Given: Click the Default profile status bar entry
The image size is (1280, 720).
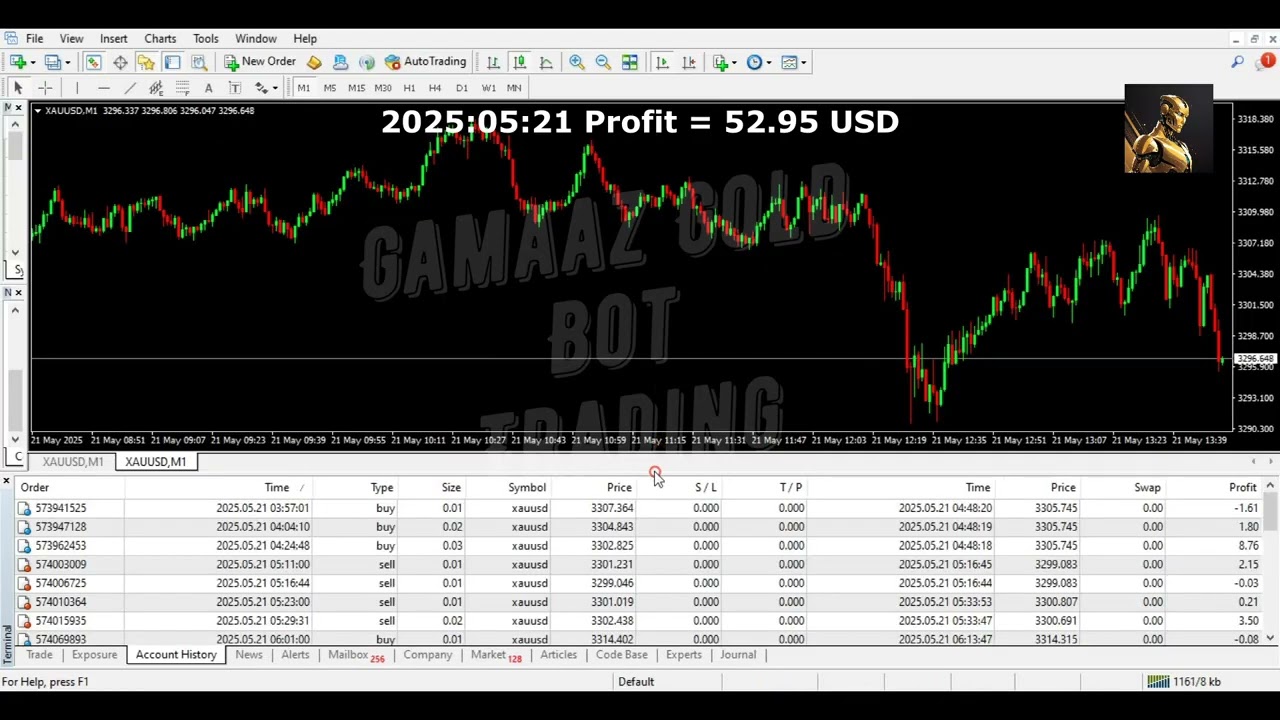Looking at the screenshot, I should [636, 682].
